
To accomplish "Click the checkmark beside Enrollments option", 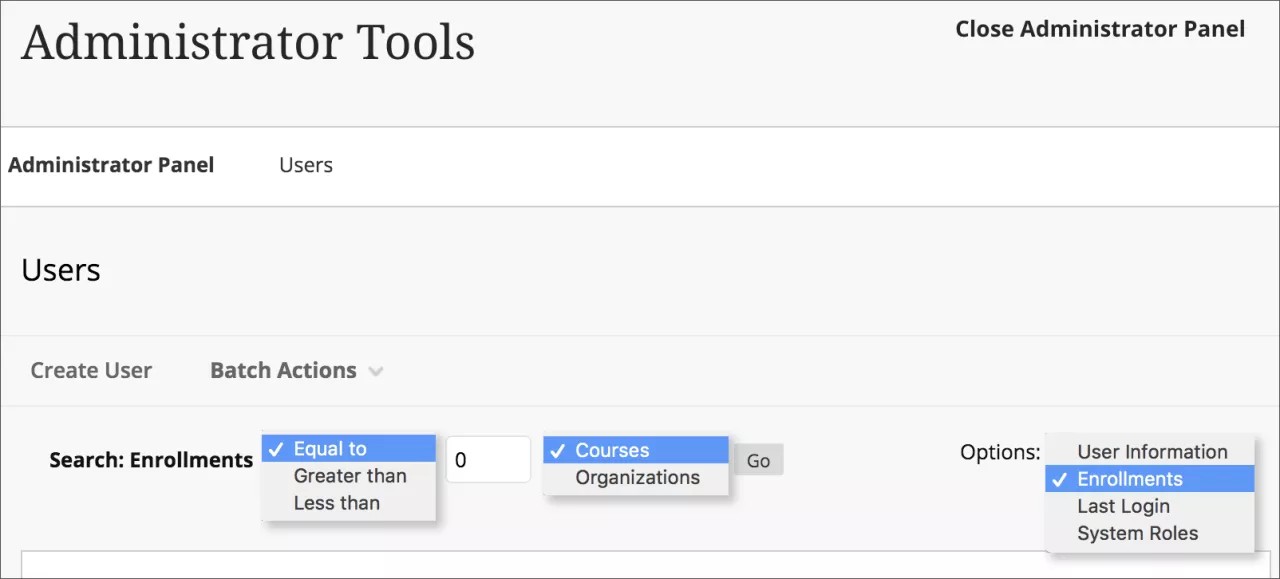I will click(x=1058, y=479).
